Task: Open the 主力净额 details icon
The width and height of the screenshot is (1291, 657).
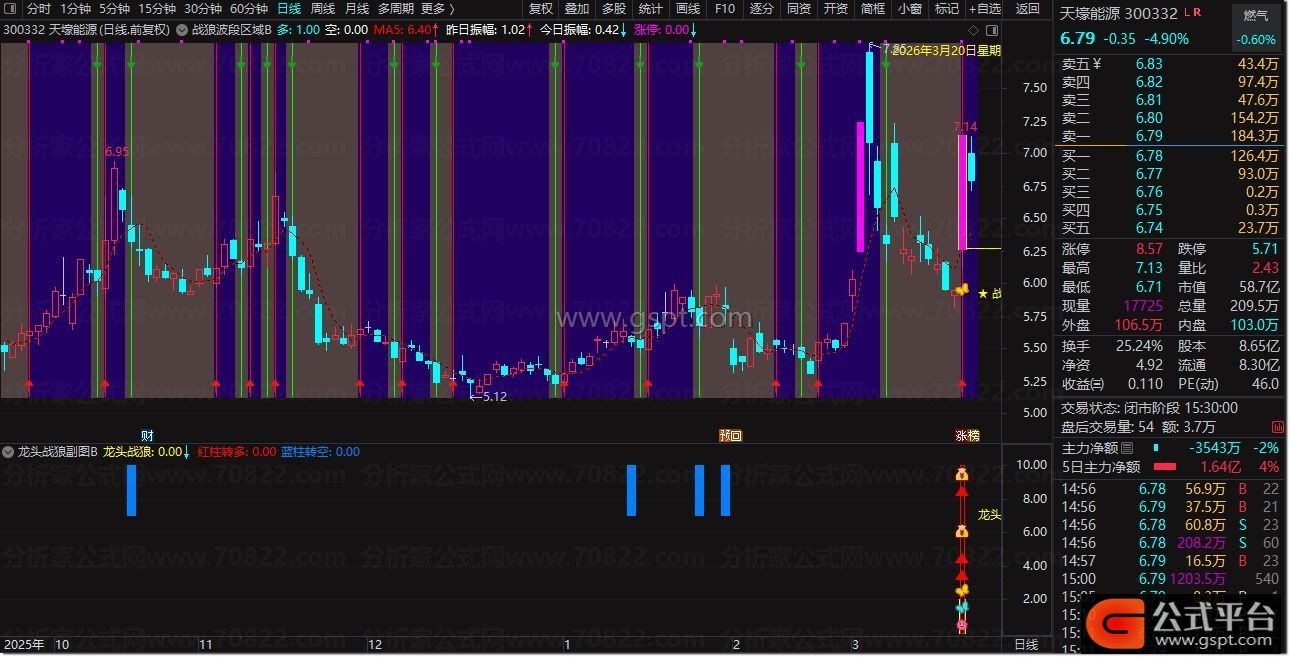Action: [x=1127, y=448]
